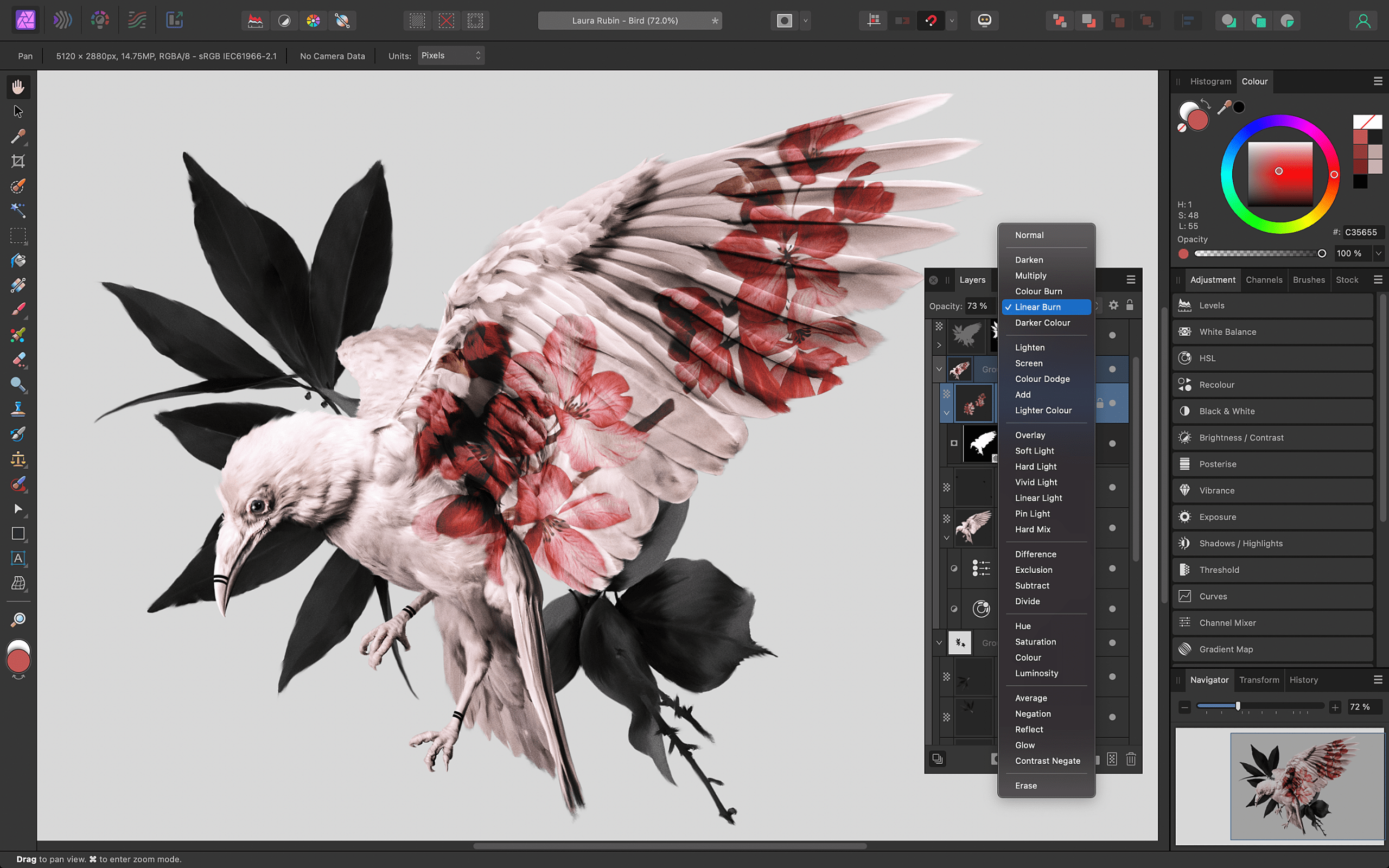Open the Colour tab in top panel

tap(1254, 81)
